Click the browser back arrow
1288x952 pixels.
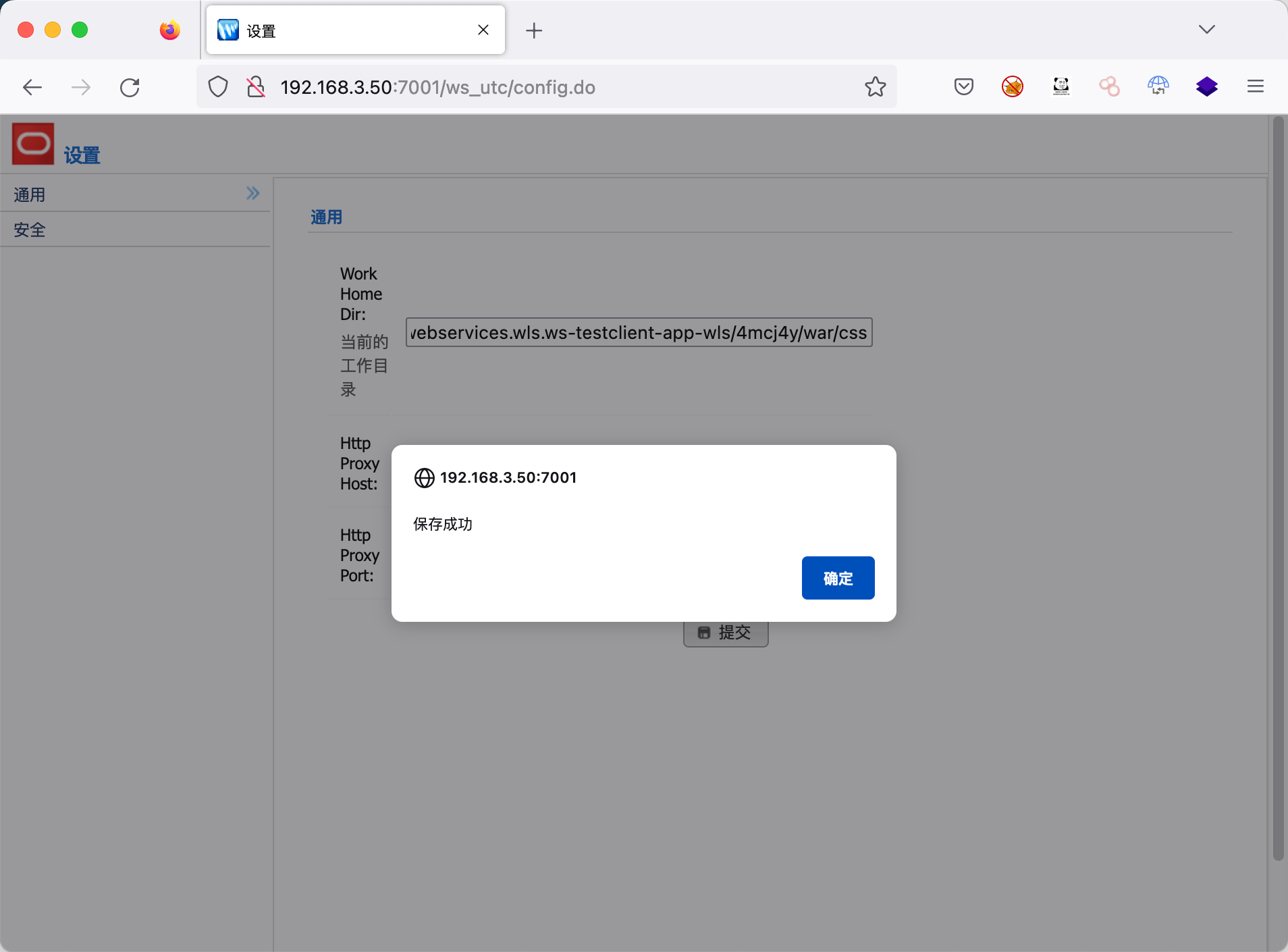tap(32, 87)
